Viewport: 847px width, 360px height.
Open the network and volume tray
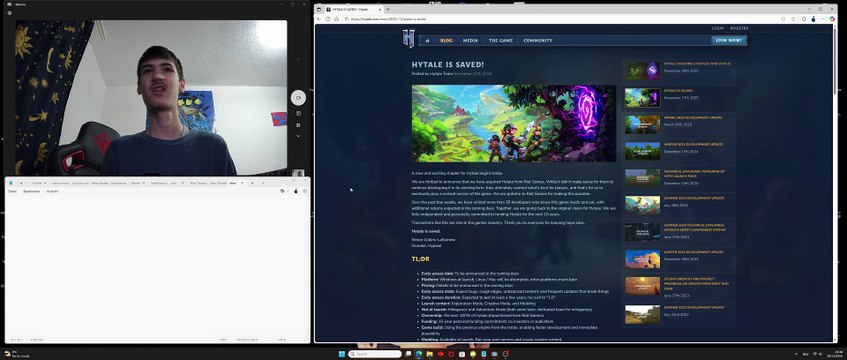click(x=817, y=354)
